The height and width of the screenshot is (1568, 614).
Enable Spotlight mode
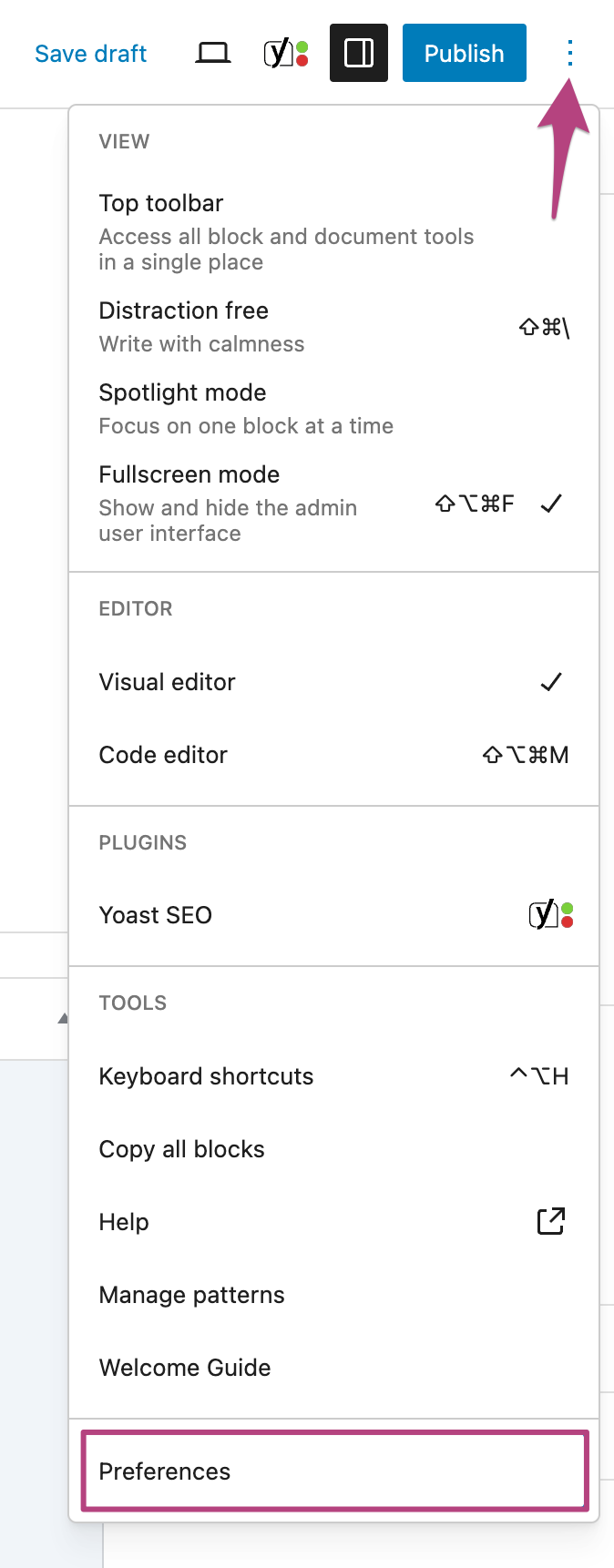click(x=182, y=393)
